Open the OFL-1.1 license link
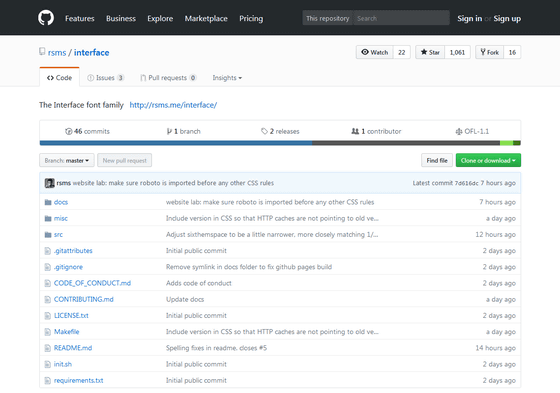 (x=472, y=131)
